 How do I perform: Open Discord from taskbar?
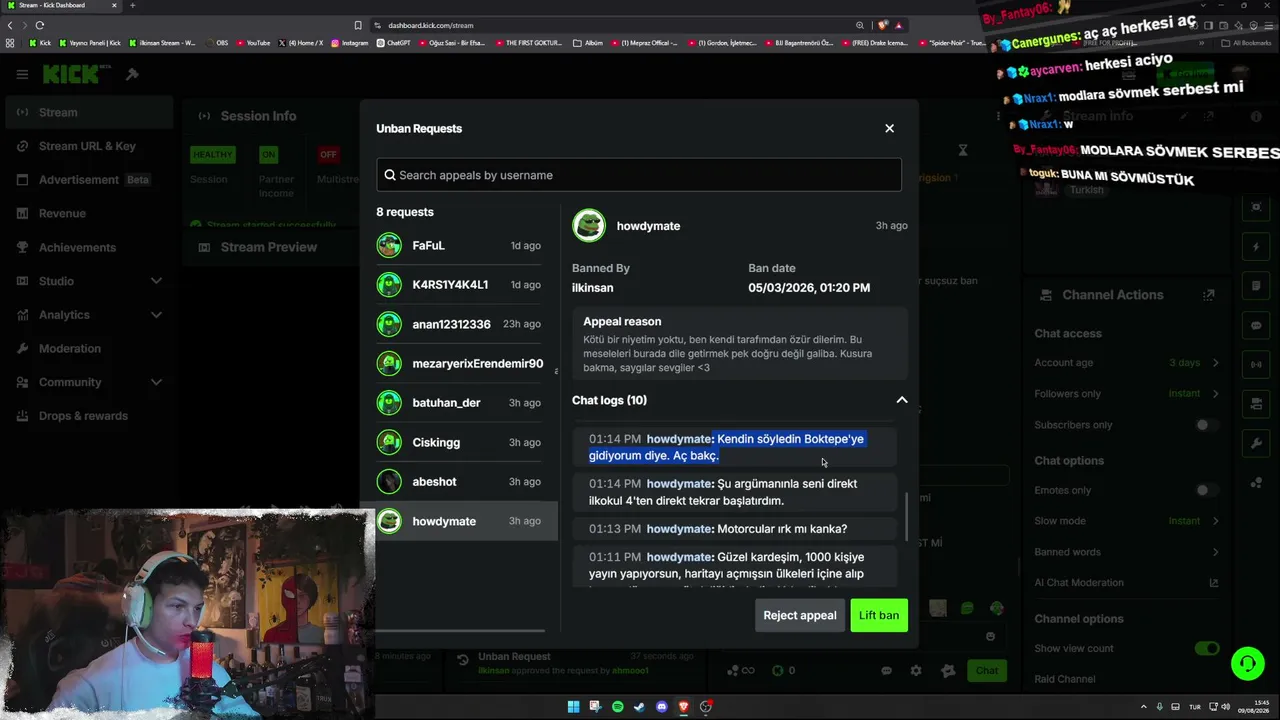661,707
